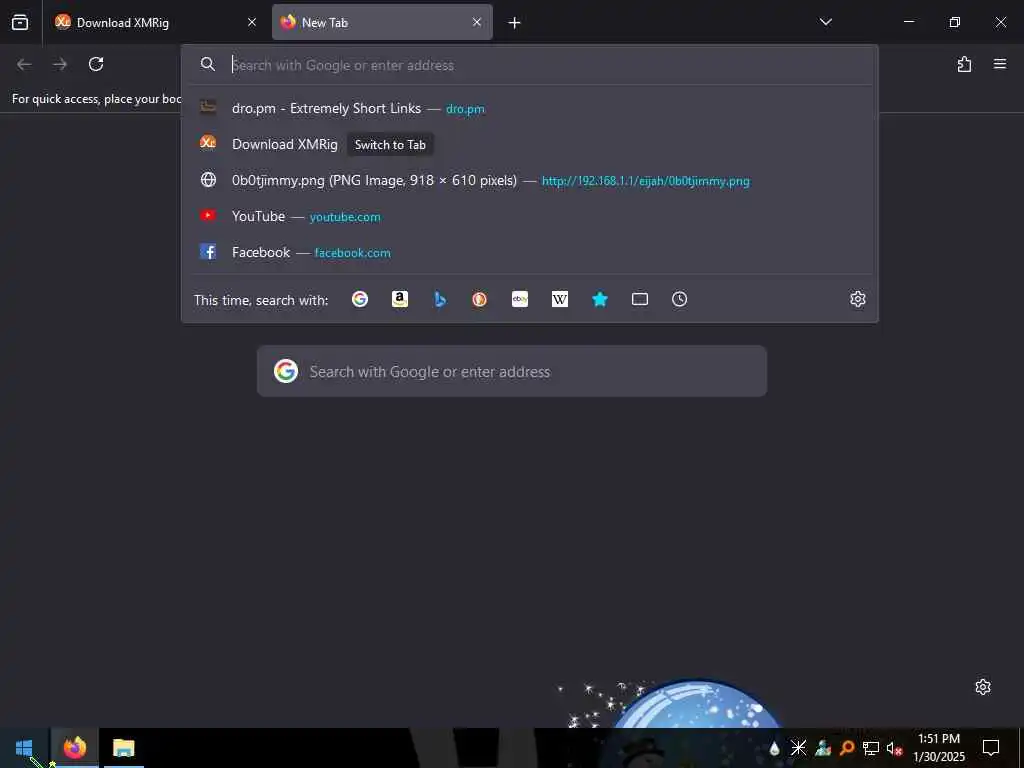Open the clock showing 1:51 PM

coord(938,748)
